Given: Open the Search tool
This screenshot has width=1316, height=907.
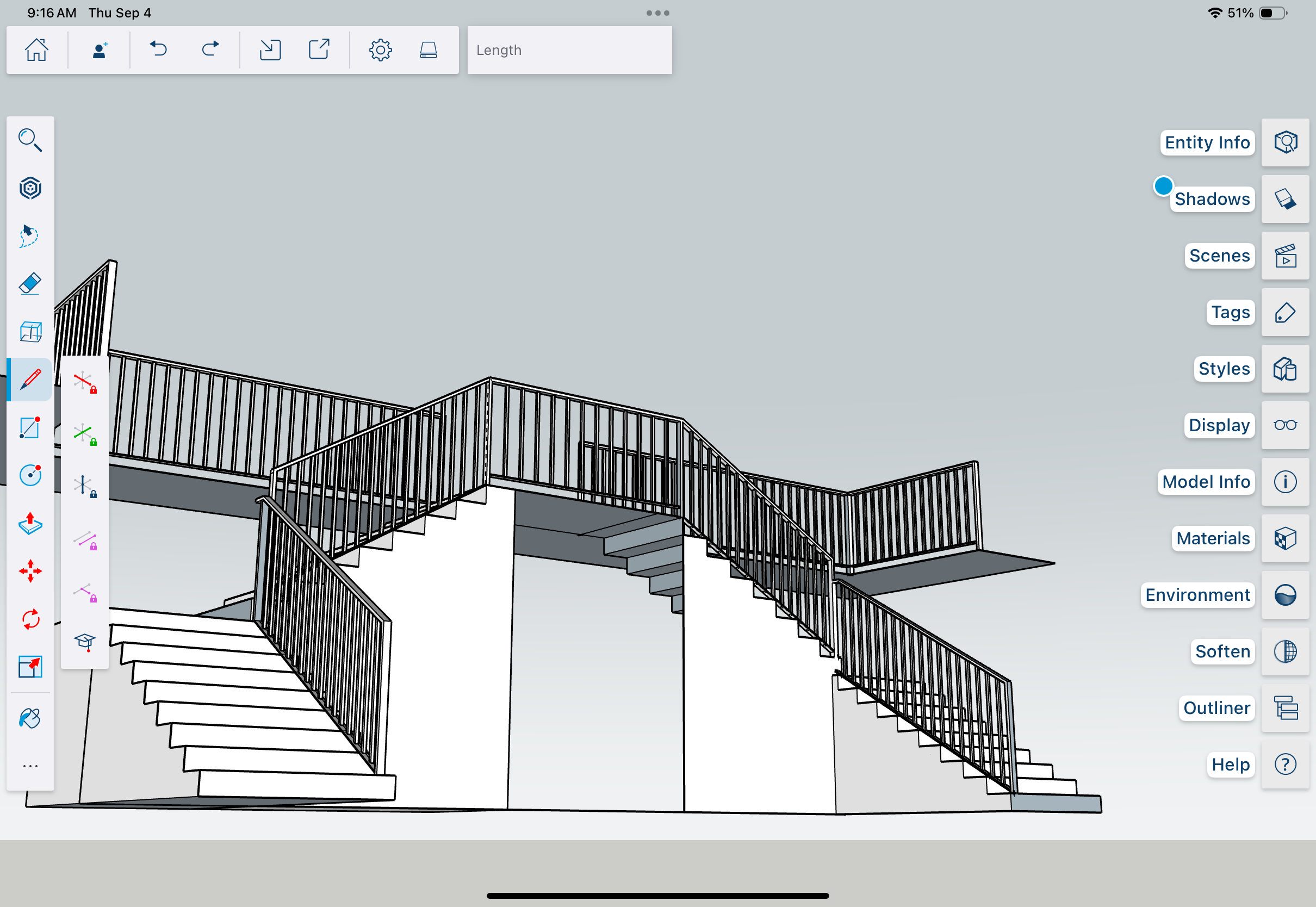Looking at the screenshot, I should (30, 140).
